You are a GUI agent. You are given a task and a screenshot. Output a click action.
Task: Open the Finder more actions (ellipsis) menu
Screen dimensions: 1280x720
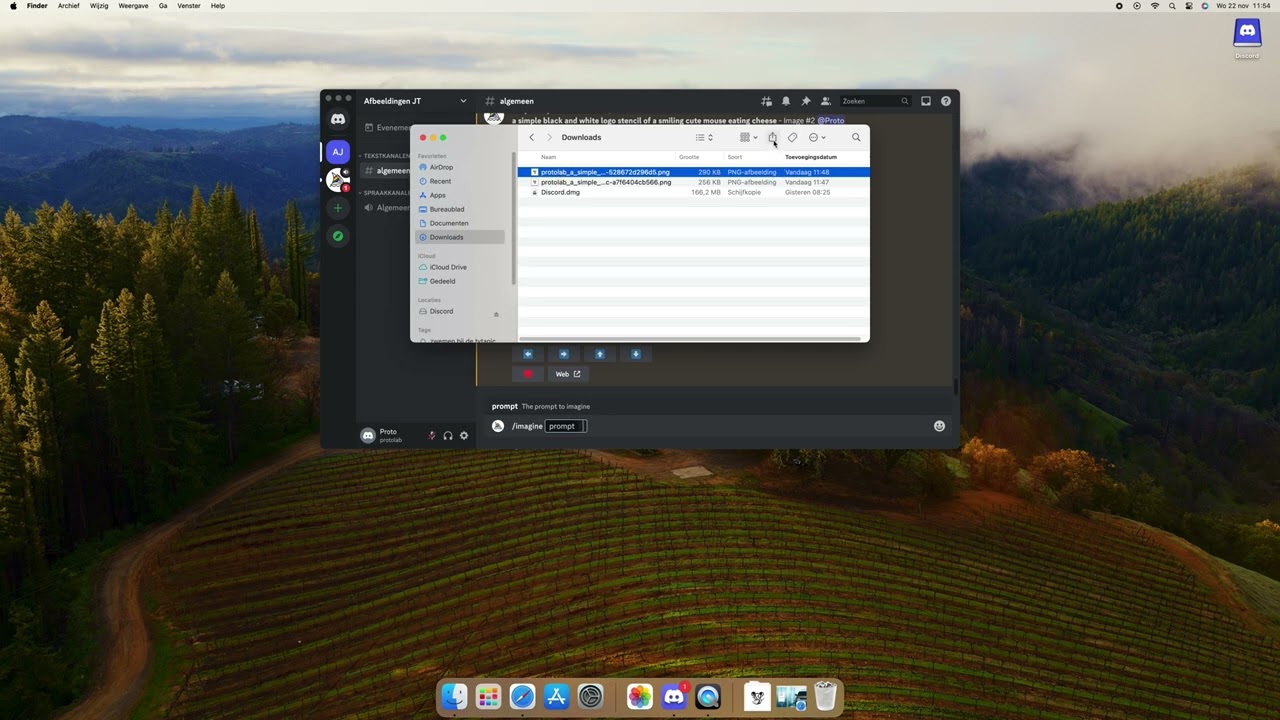coord(817,138)
